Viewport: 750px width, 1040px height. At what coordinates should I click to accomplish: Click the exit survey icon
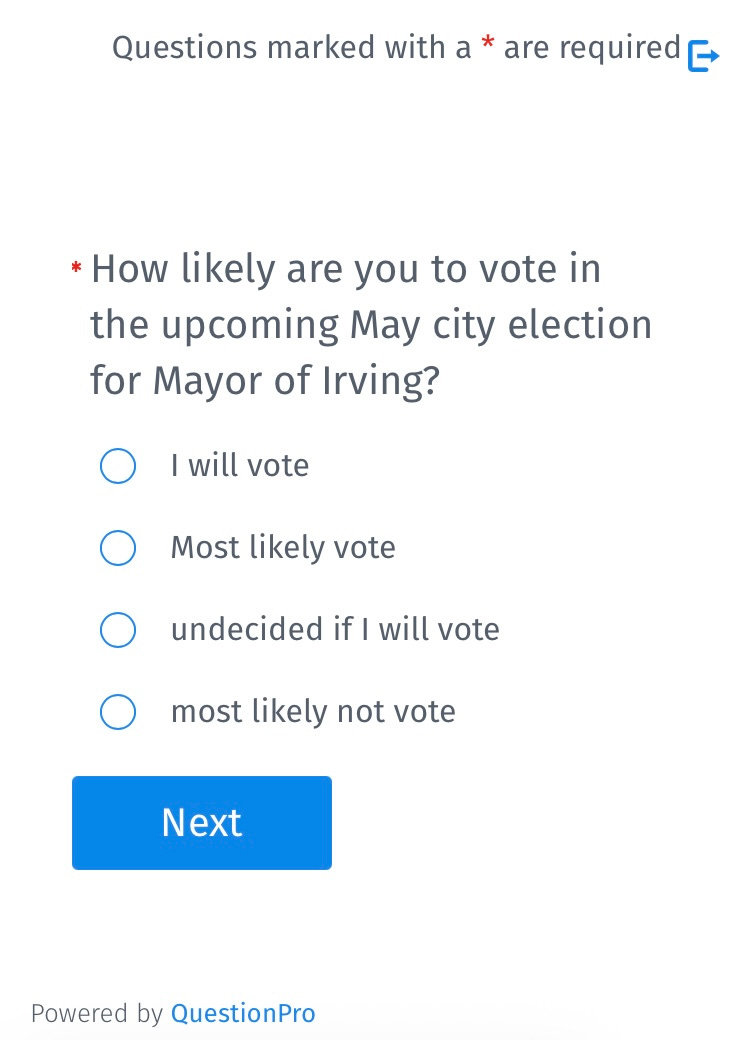[703, 56]
